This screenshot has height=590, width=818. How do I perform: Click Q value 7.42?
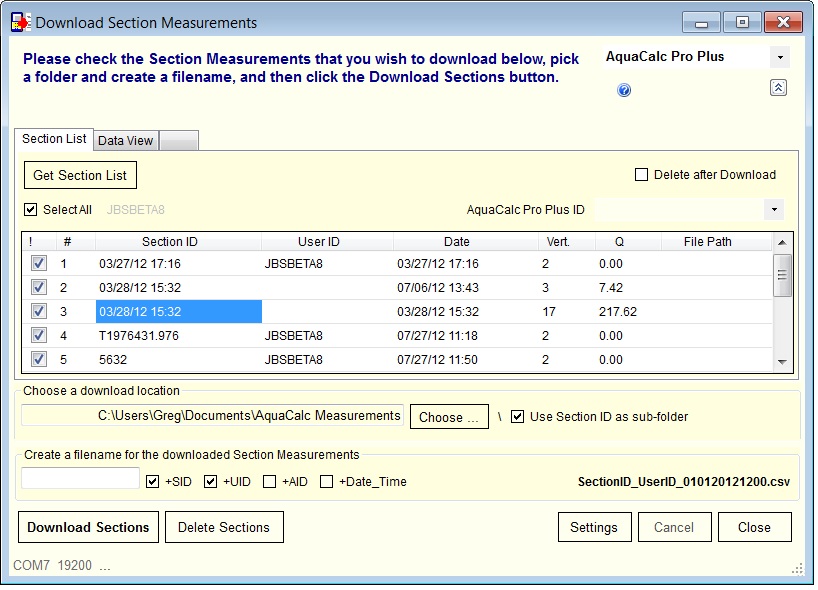click(x=611, y=287)
